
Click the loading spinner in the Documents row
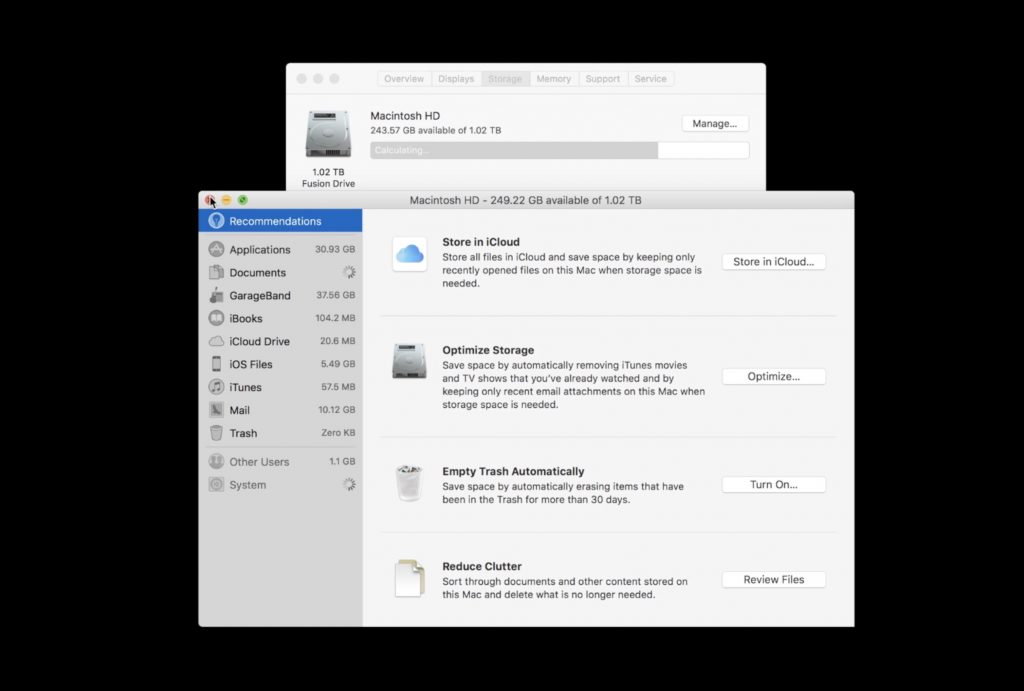(x=349, y=272)
